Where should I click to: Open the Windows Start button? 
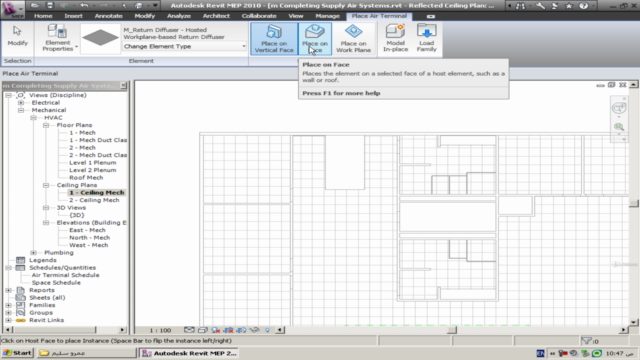click(17, 353)
